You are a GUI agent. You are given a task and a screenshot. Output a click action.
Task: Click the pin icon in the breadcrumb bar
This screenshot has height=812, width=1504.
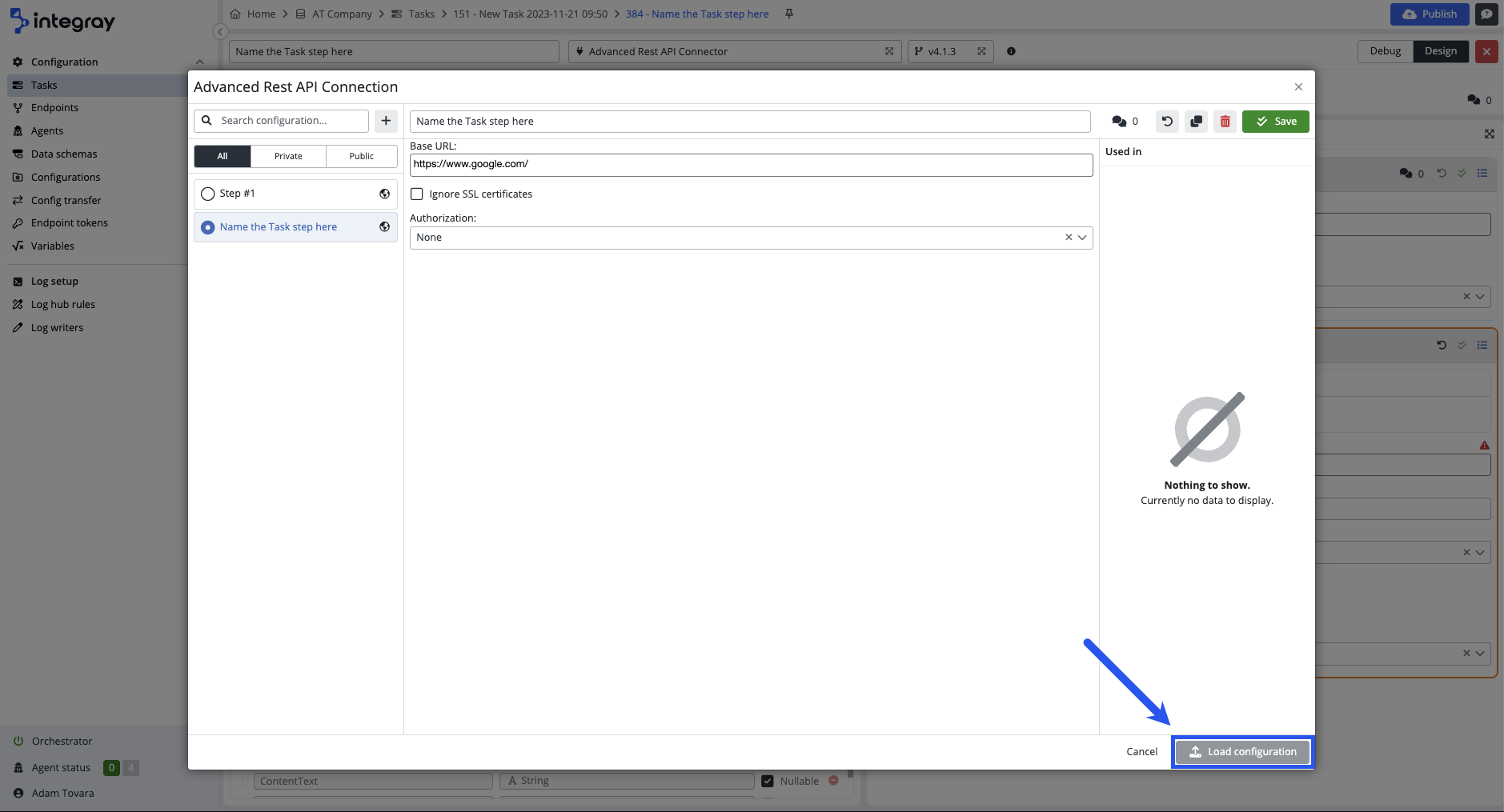coord(789,14)
